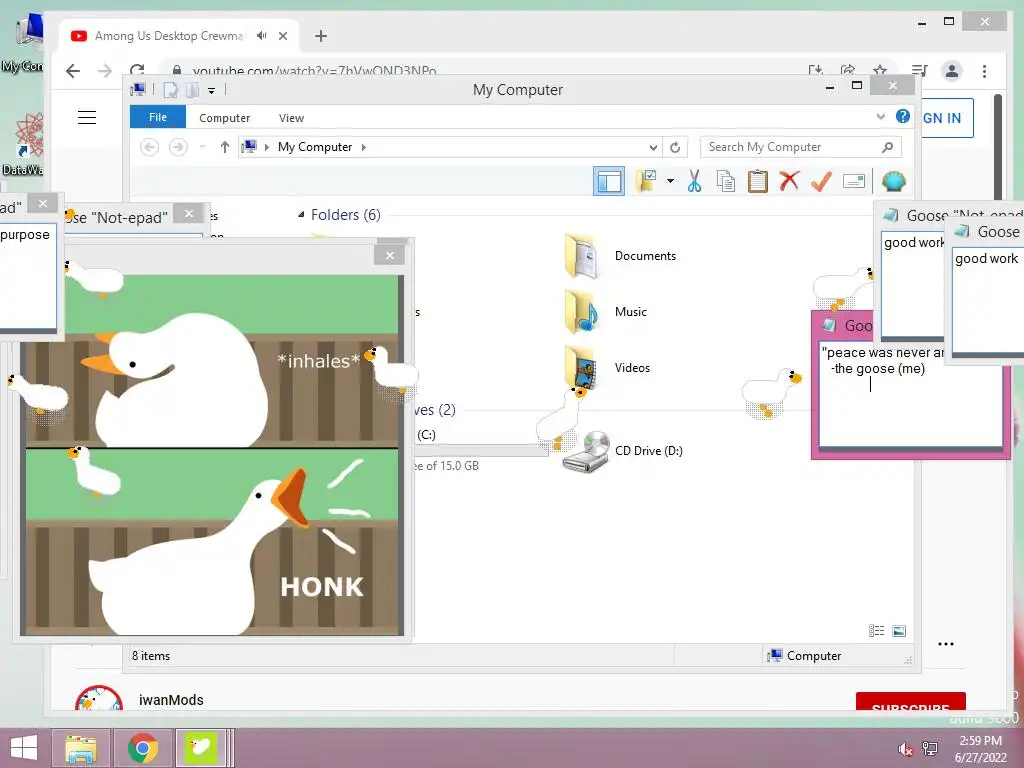
Task: Click the youtube.com address bar
Action: (x=313, y=71)
